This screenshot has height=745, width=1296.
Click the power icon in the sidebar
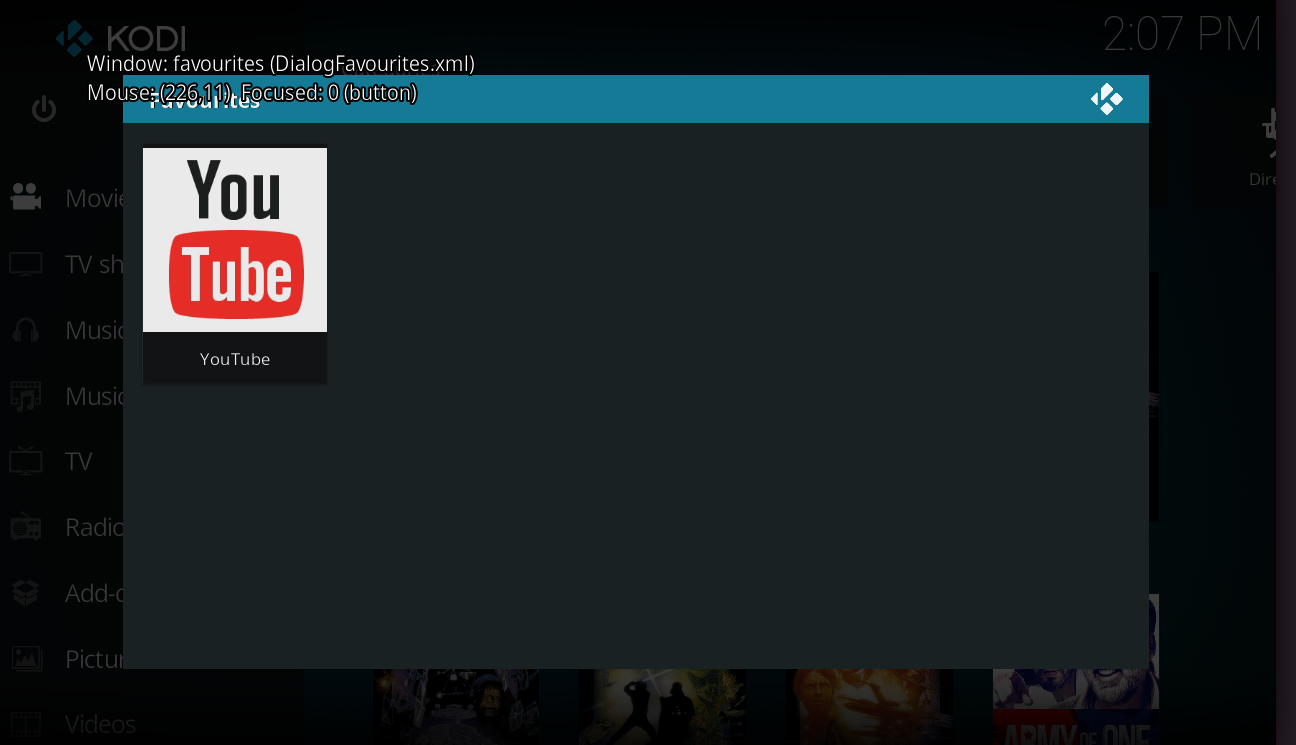(44, 108)
